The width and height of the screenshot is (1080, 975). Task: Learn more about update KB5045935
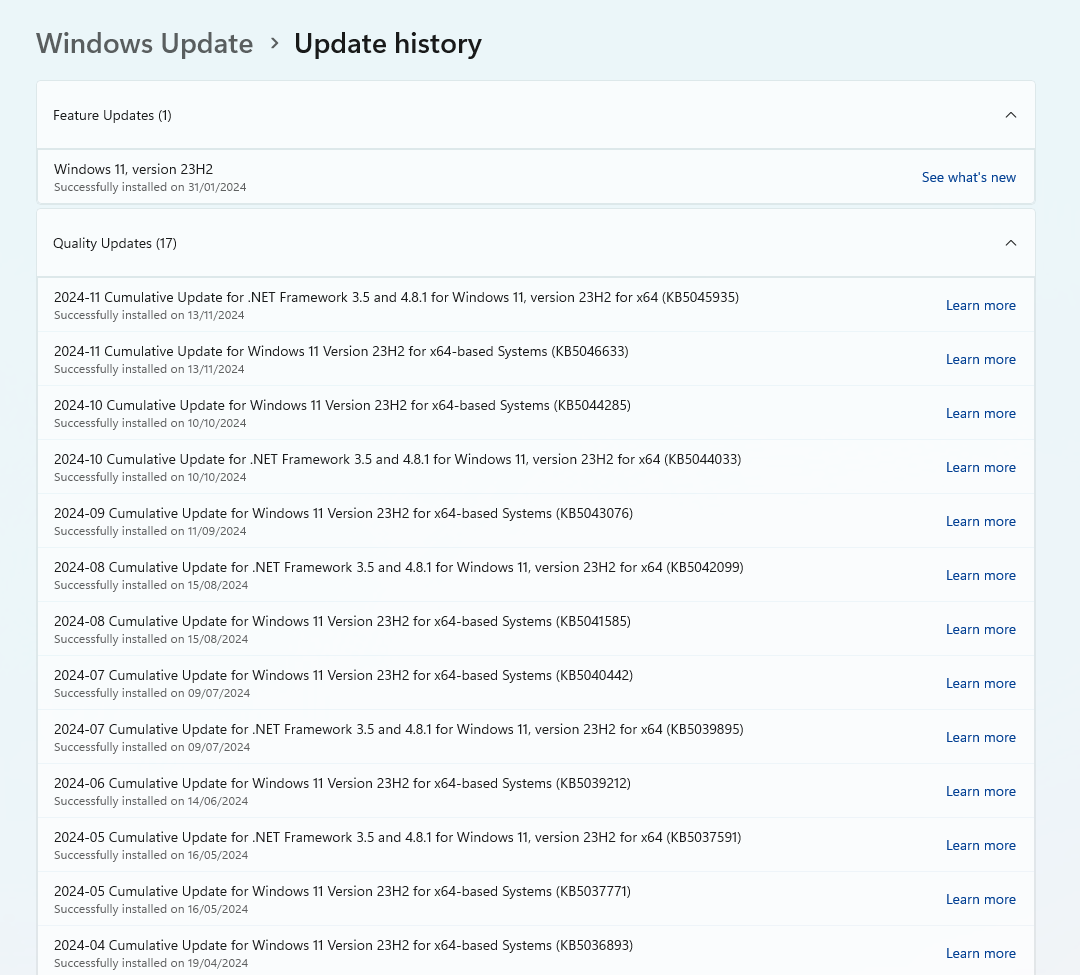[x=980, y=305]
